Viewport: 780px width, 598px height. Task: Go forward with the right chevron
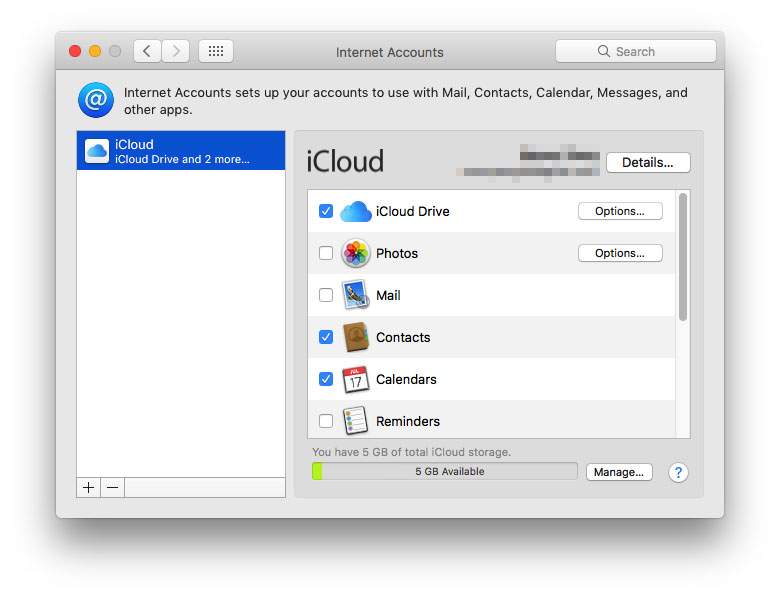tap(176, 51)
